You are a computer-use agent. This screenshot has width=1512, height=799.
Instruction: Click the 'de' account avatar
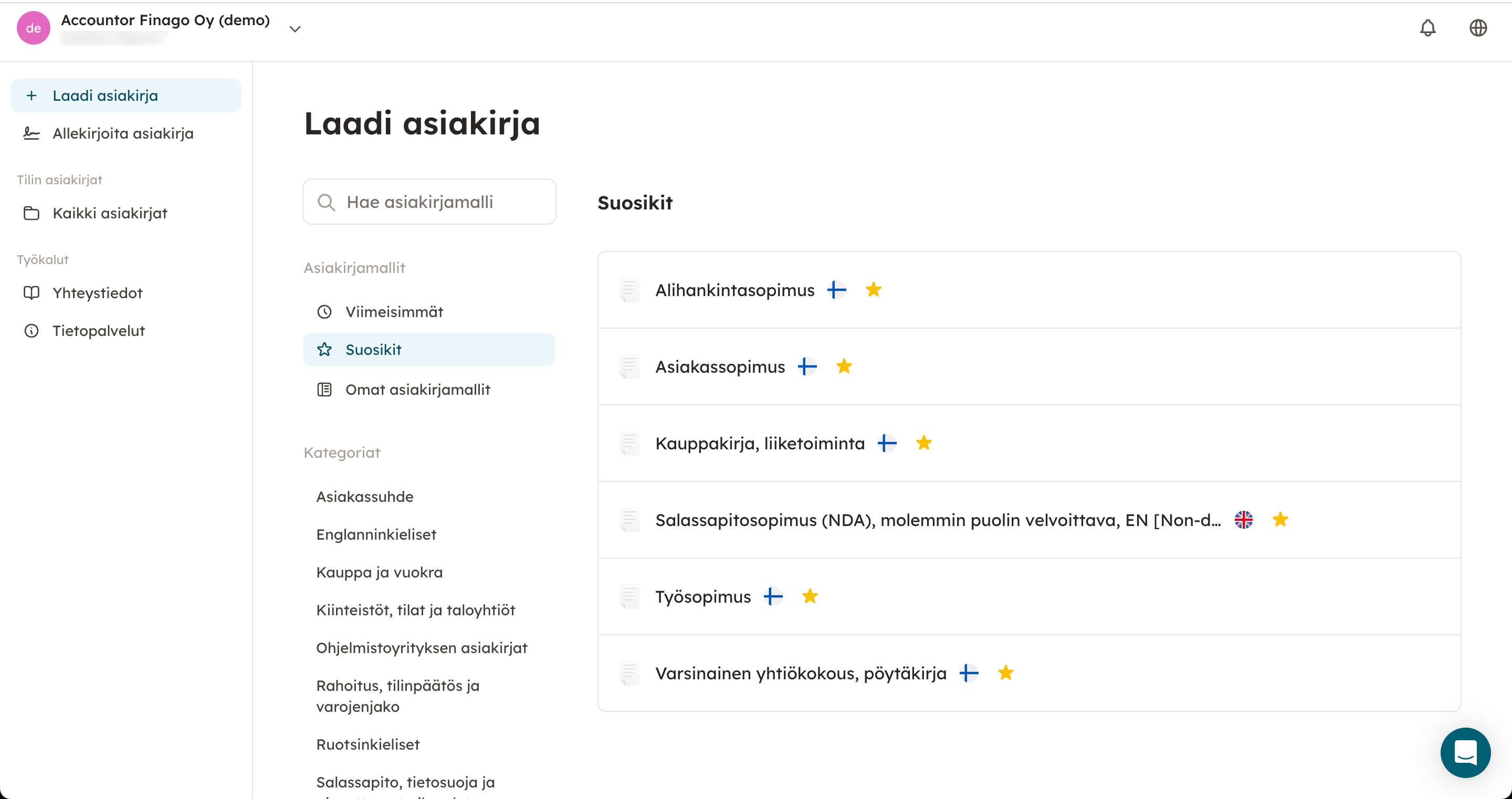34,28
